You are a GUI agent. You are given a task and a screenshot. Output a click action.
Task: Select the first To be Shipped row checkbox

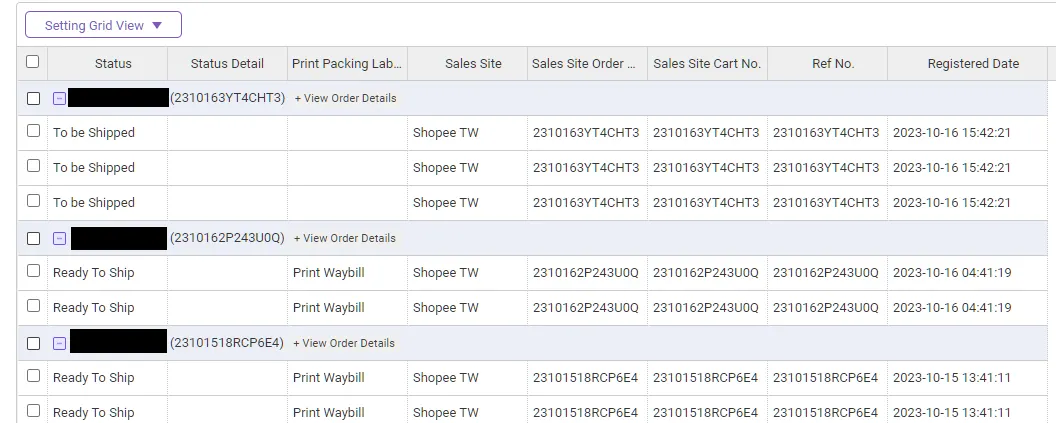click(33, 131)
